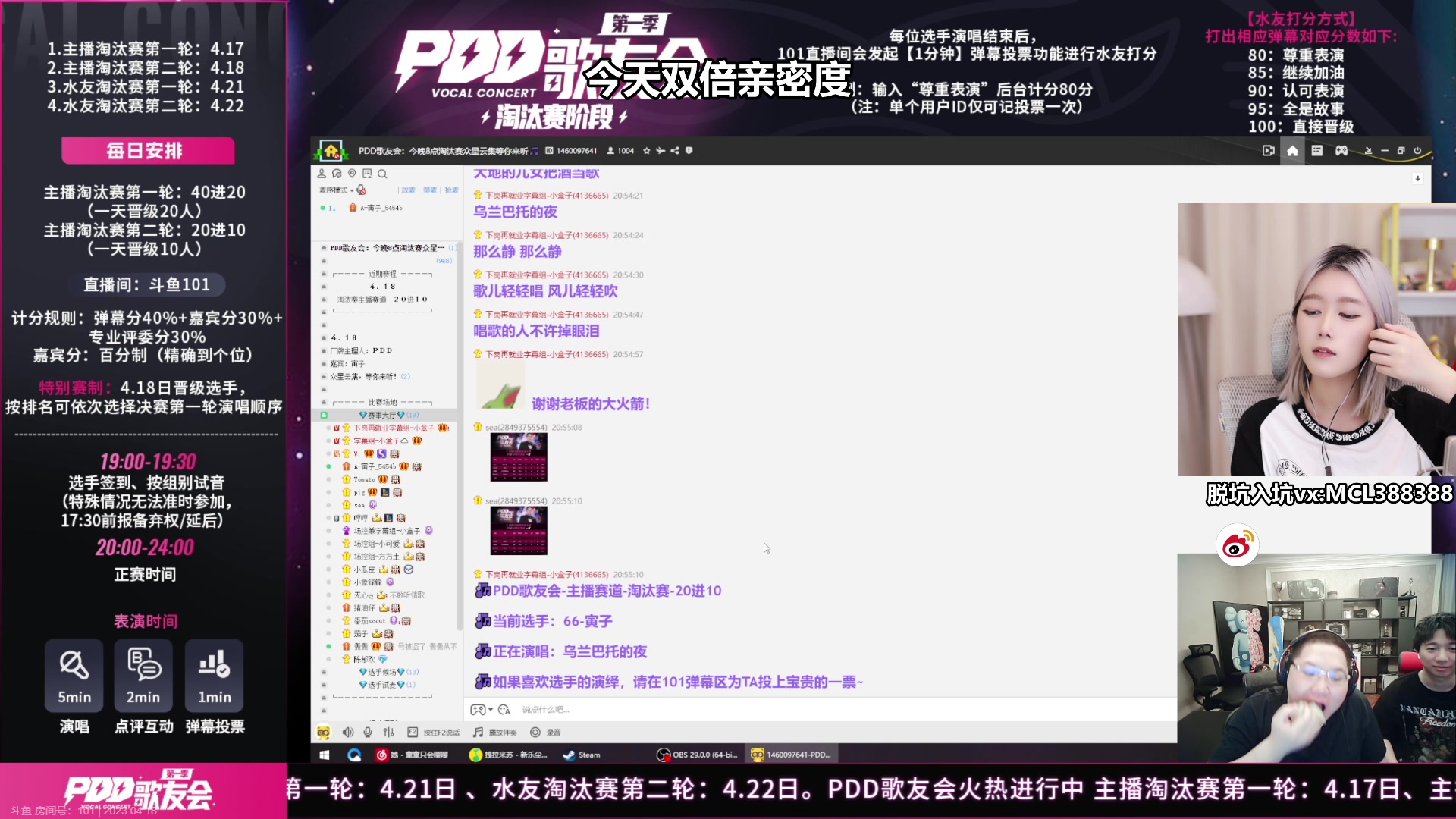The height and width of the screenshot is (819, 1456).
Task: Select user 番茄scout in member list
Action: coord(369,620)
